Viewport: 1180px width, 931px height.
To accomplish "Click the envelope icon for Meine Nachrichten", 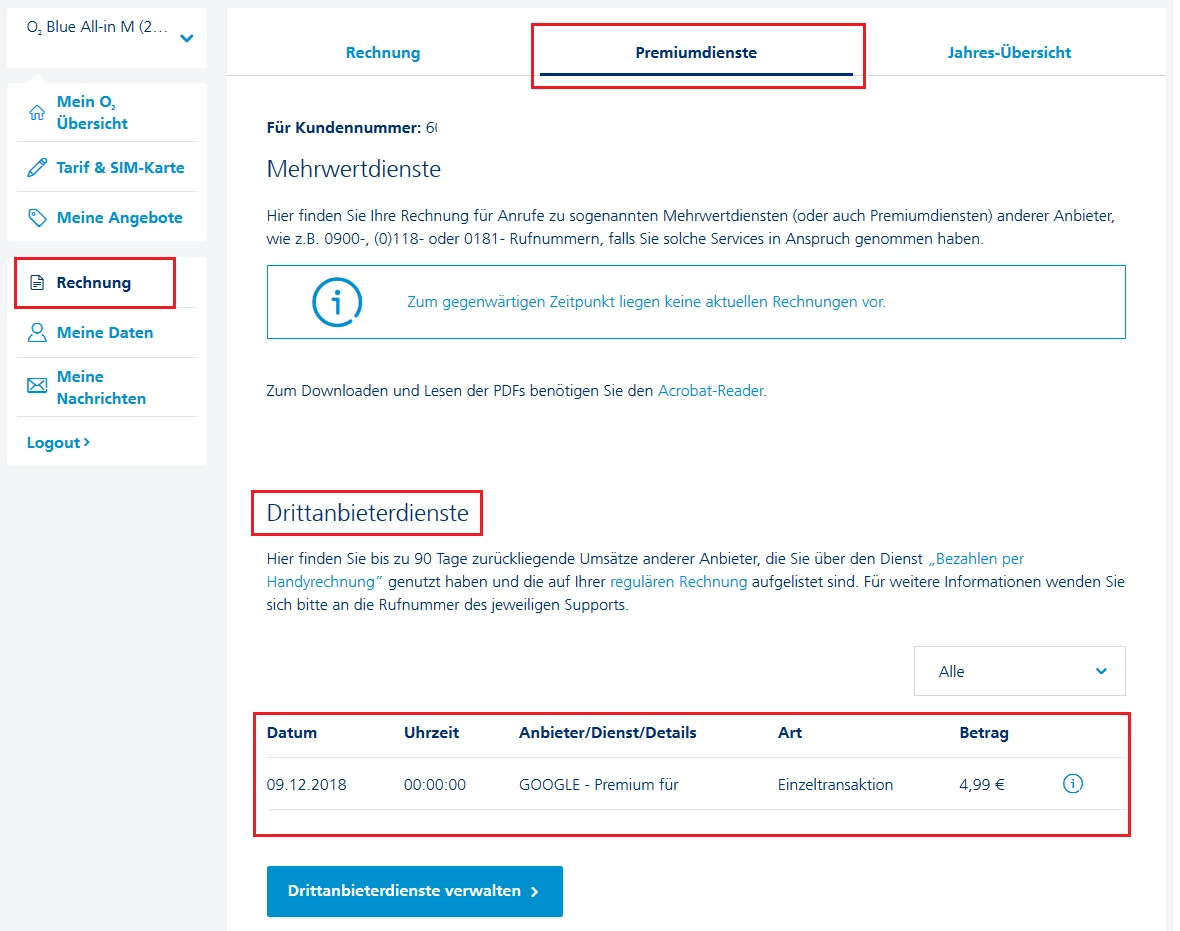I will point(37,386).
